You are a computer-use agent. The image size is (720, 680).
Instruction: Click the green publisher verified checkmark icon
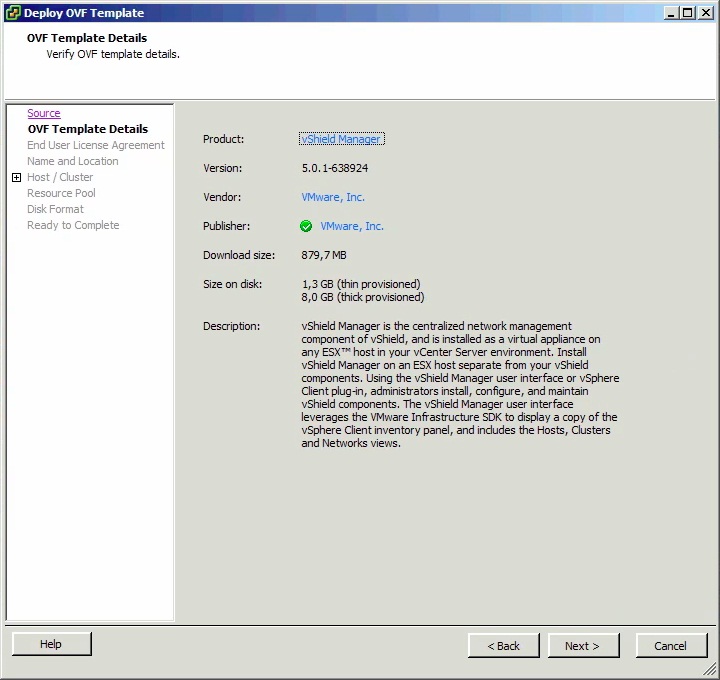(306, 226)
